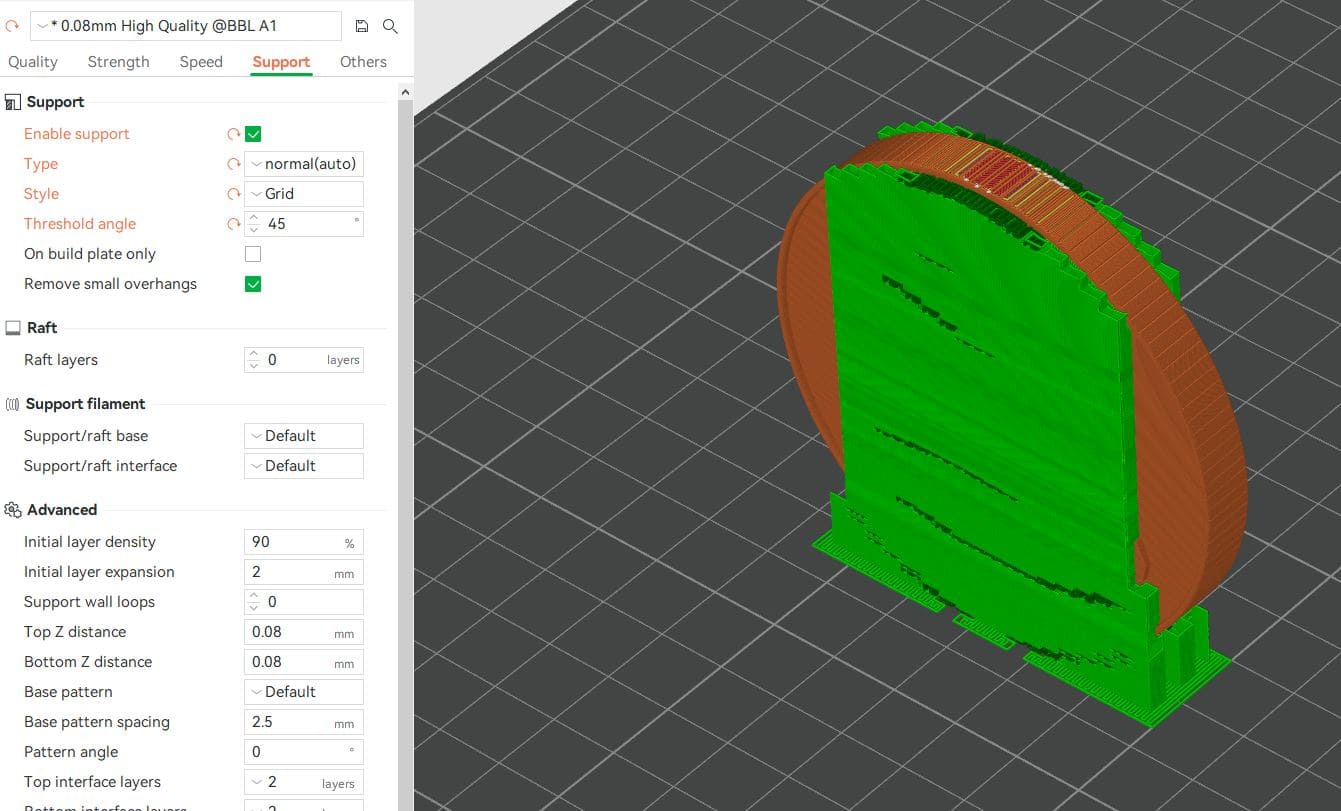
Task: Click the Initial layer expansion field
Action: coord(304,572)
